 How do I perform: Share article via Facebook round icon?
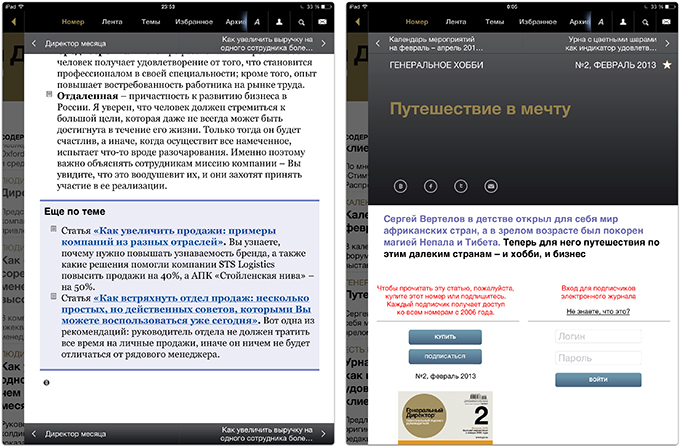coord(431,186)
